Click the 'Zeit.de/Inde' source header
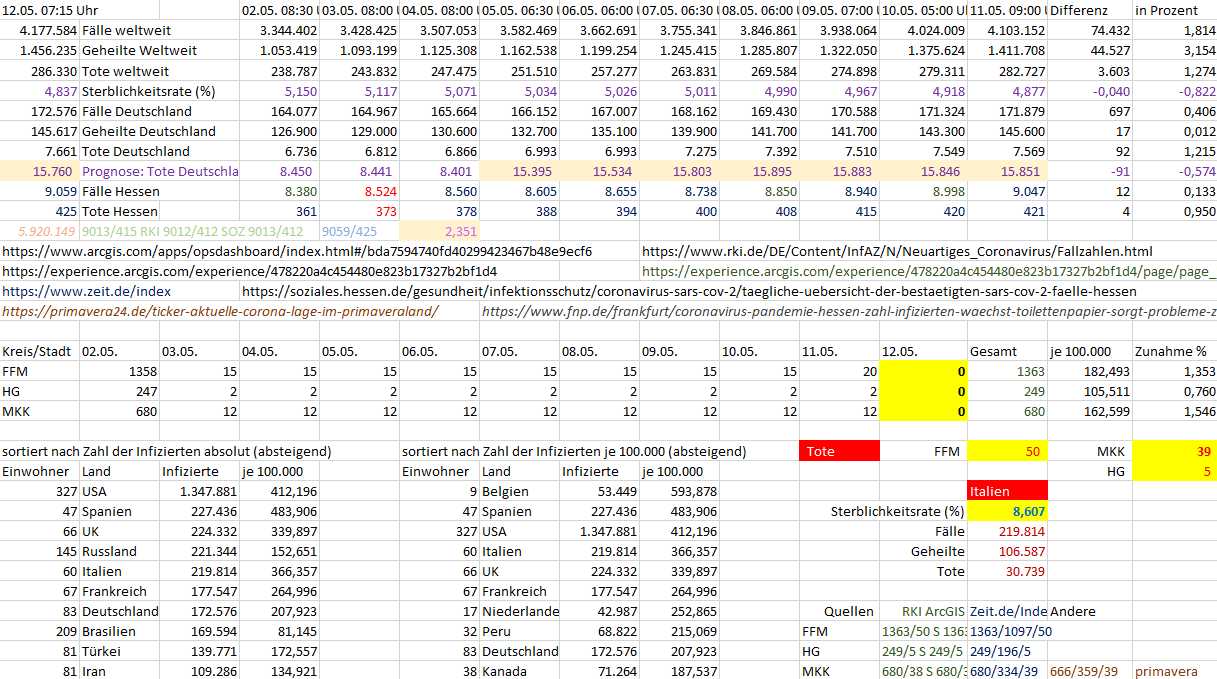Image resolution: width=1217 pixels, height=679 pixels. [x=1009, y=611]
